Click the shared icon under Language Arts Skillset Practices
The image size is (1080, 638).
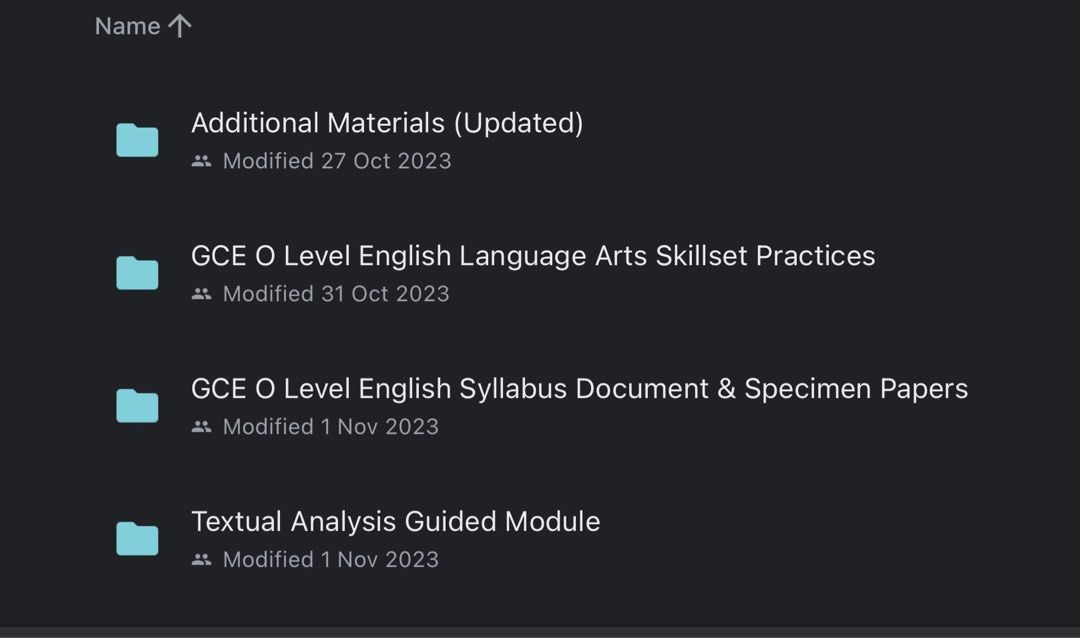click(200, 293)
